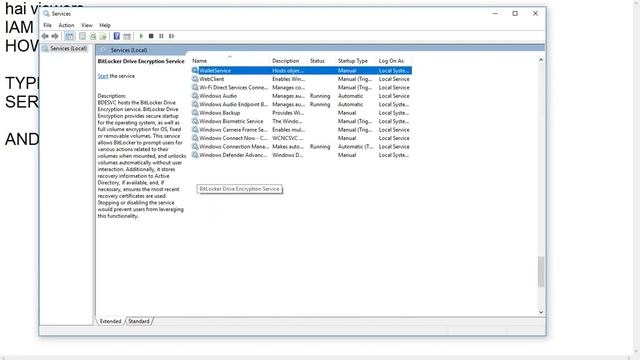Open Help via the blue question-mark icon
Screen dimensions: 640x360
pos(117,36)
